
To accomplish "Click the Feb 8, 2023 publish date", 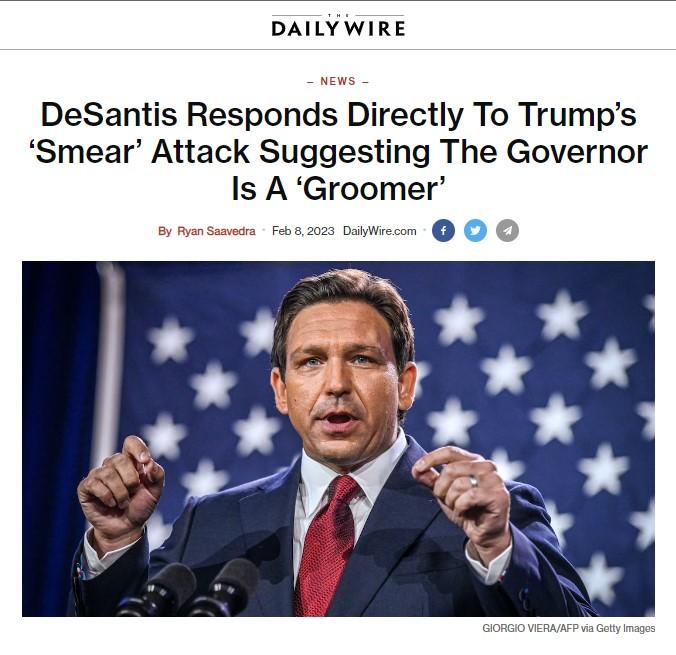I will pyautogui.click(x=303, y=231).
